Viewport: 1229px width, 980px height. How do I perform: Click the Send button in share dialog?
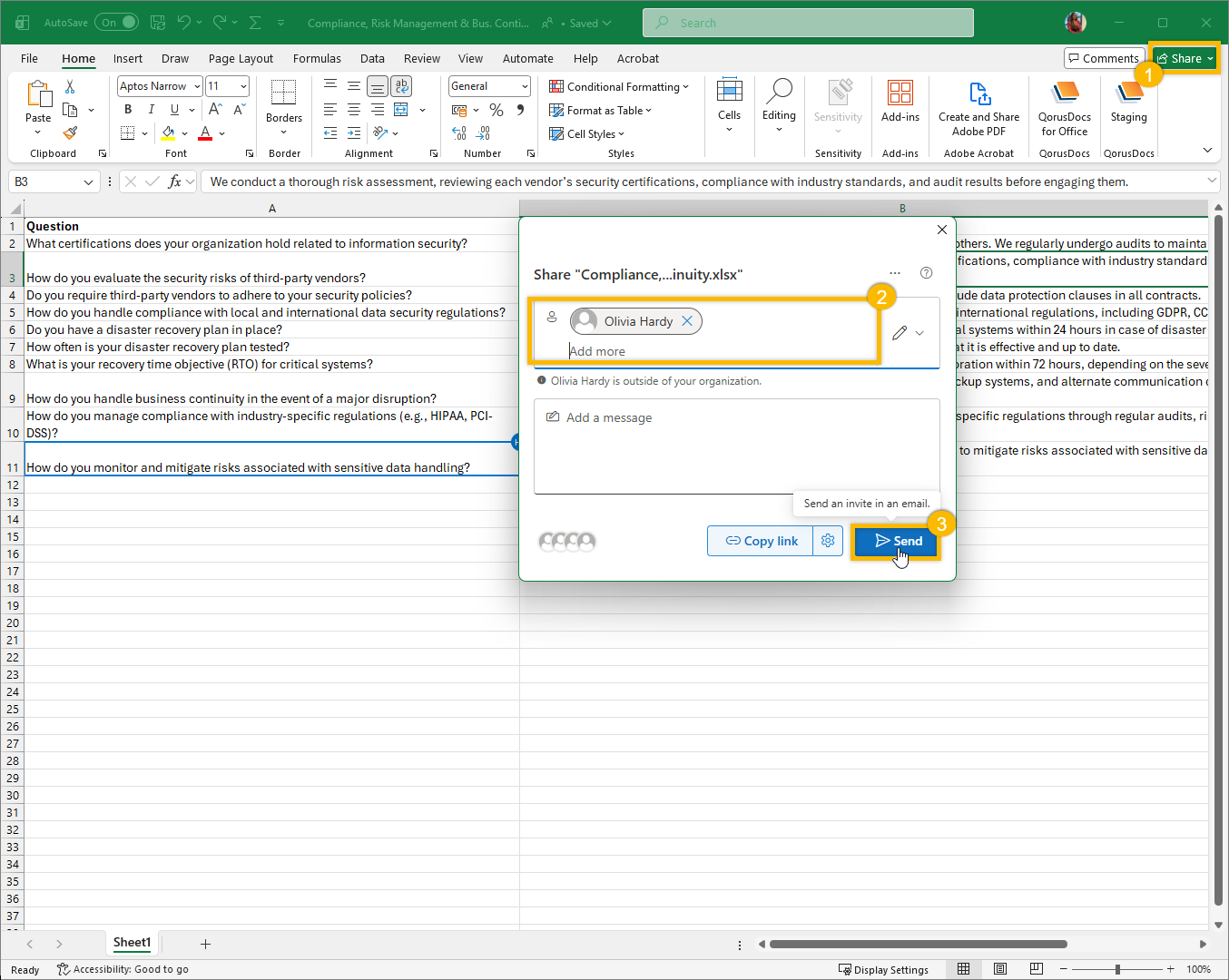click(x=897, y=541)
